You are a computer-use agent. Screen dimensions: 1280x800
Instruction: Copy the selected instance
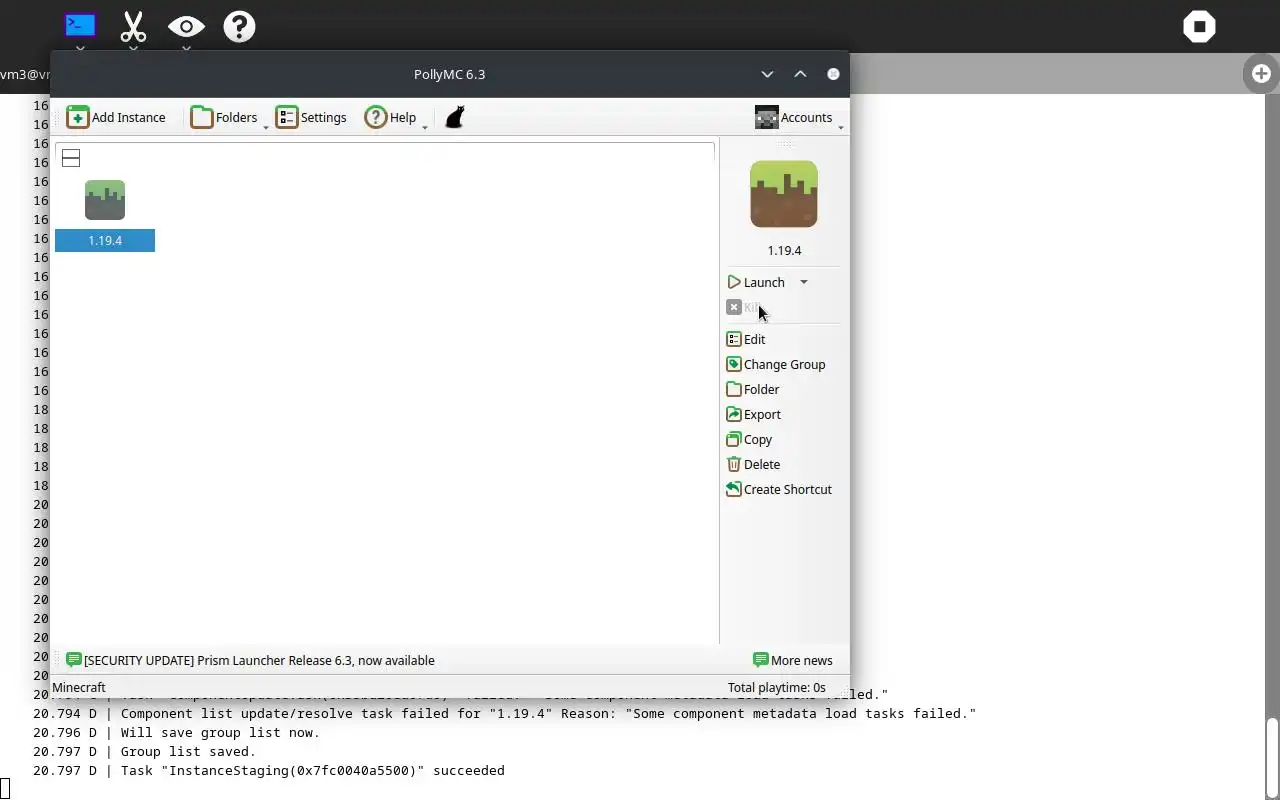click(749, 439)
